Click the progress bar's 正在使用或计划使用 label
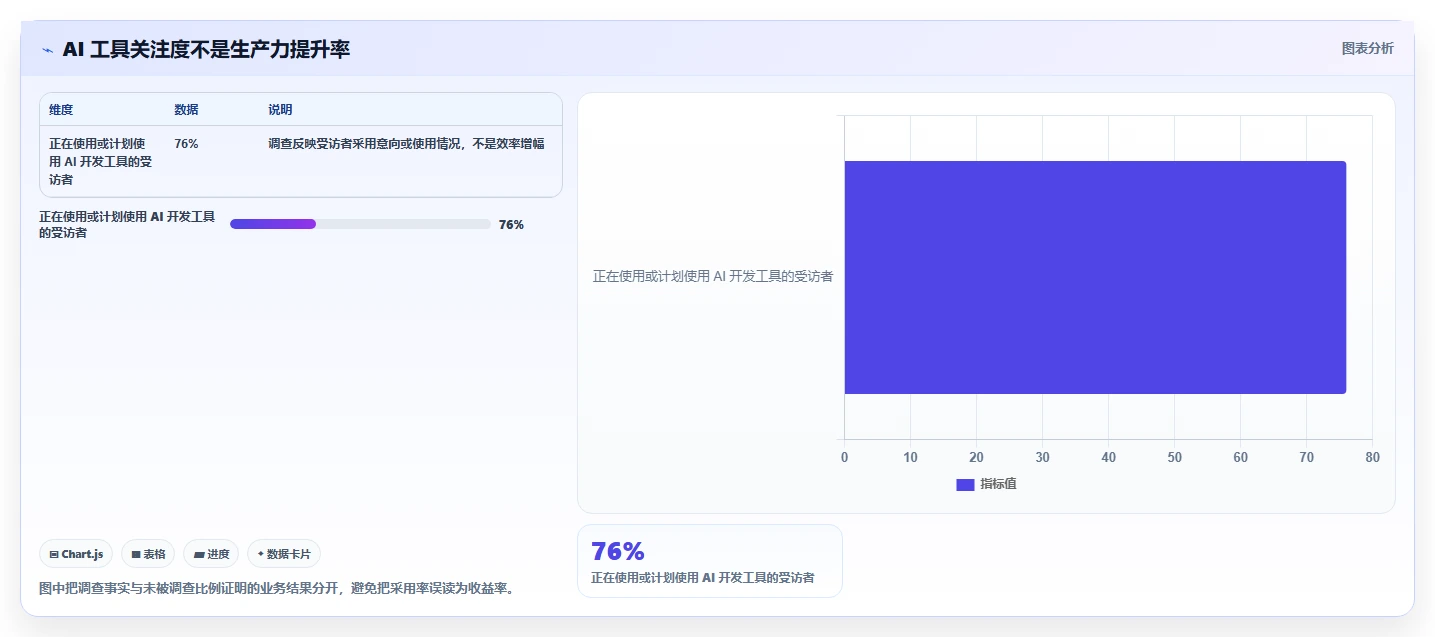 (127, 225)
